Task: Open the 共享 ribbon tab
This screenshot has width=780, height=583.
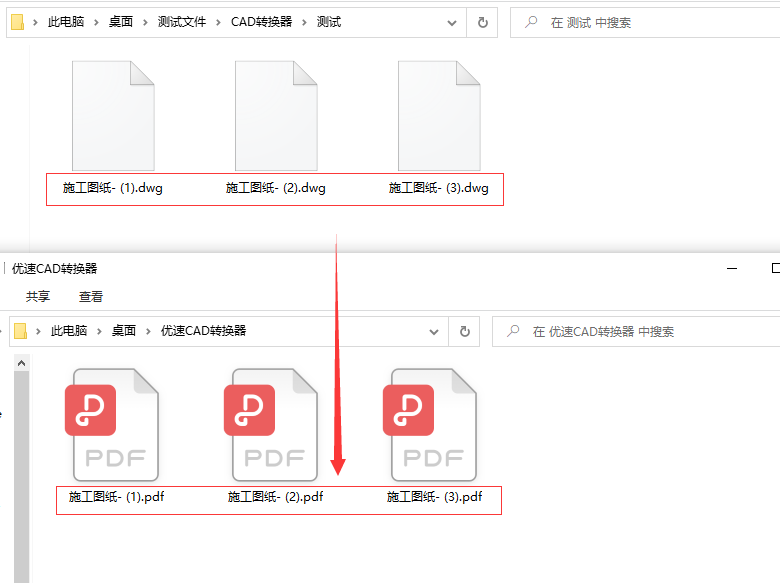Action: click(38, 296)
